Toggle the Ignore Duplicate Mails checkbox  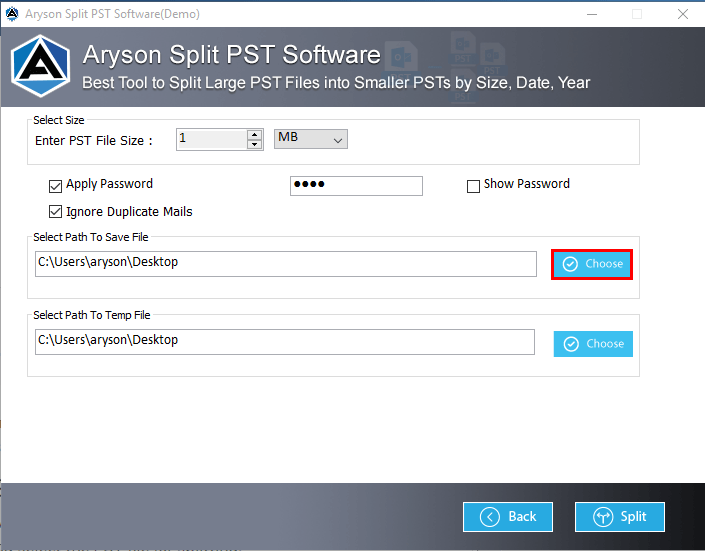coord(55,211)
